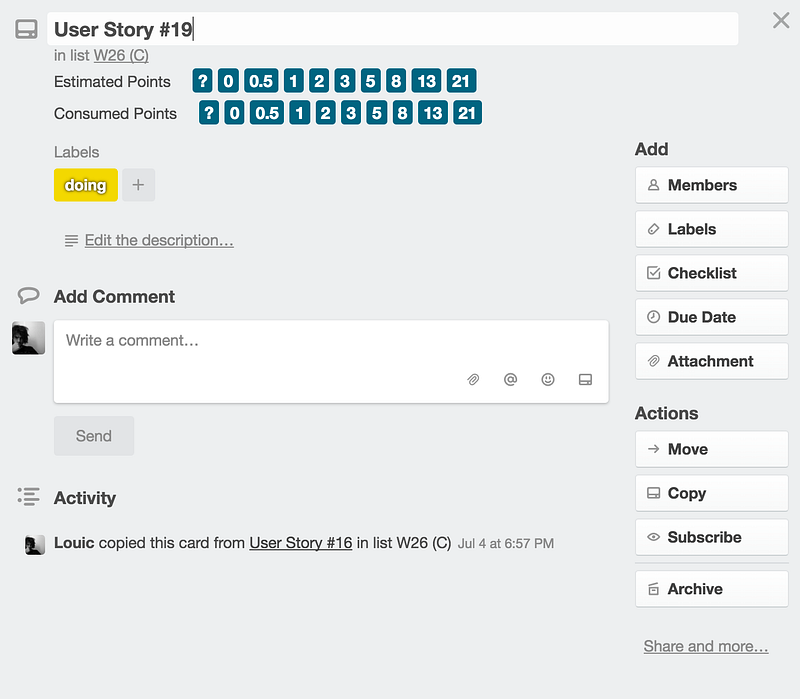The height and width of the screenshot is (699, 800).
Task: Open the User Story #16 link in Activity
Action: [x=301, y=543]
